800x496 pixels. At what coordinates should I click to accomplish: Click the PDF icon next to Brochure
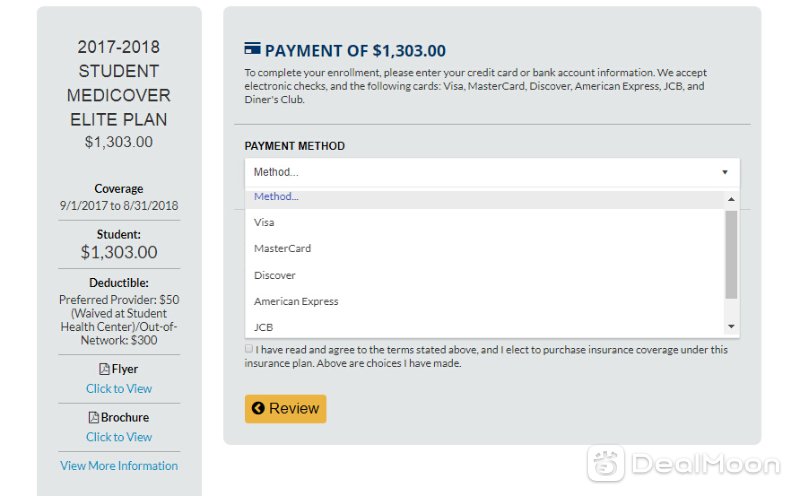point(93,417)
